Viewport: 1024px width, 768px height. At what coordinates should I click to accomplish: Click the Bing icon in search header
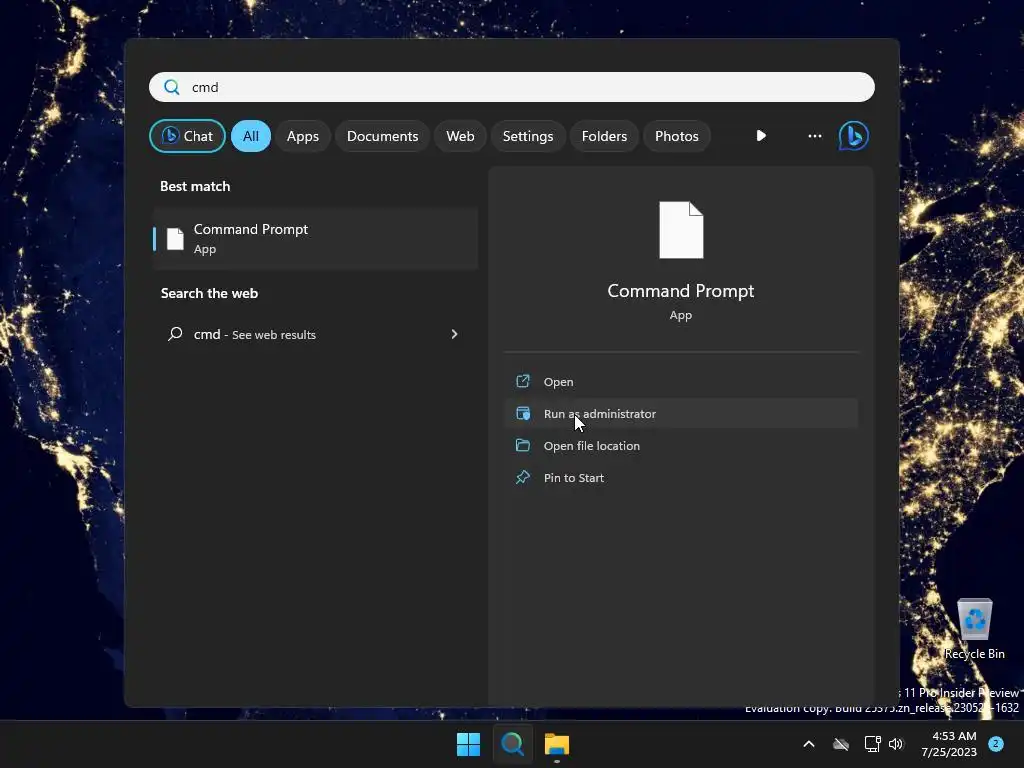854,136
